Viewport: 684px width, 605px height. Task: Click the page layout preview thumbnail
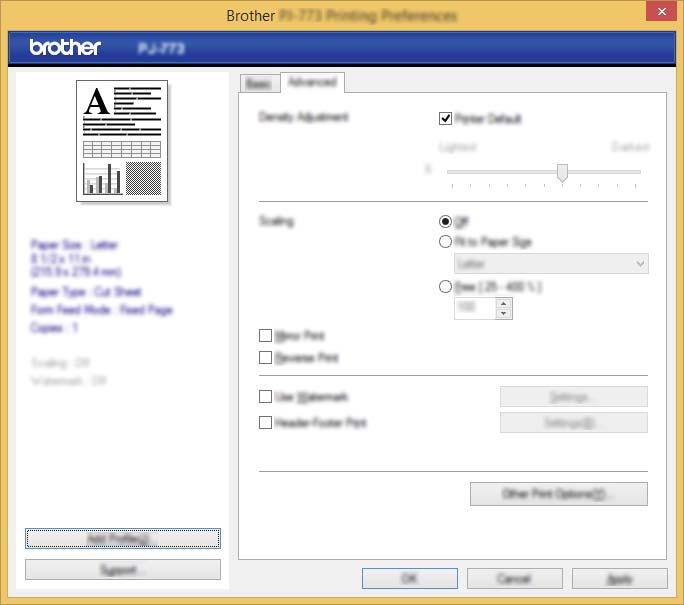(x=122, y=141)
